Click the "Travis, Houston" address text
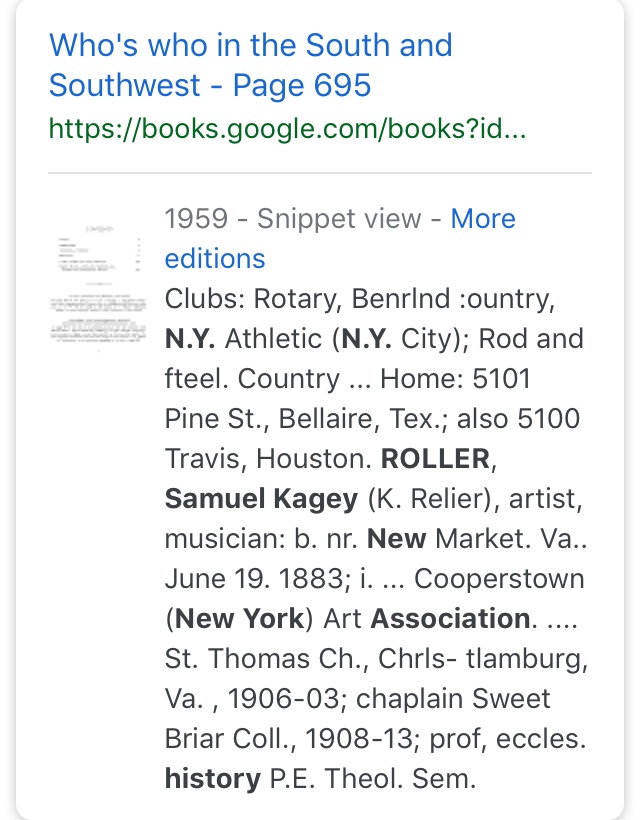Viewport: 640px width, 820px height. pyautogui.click(x=268, y=459)
